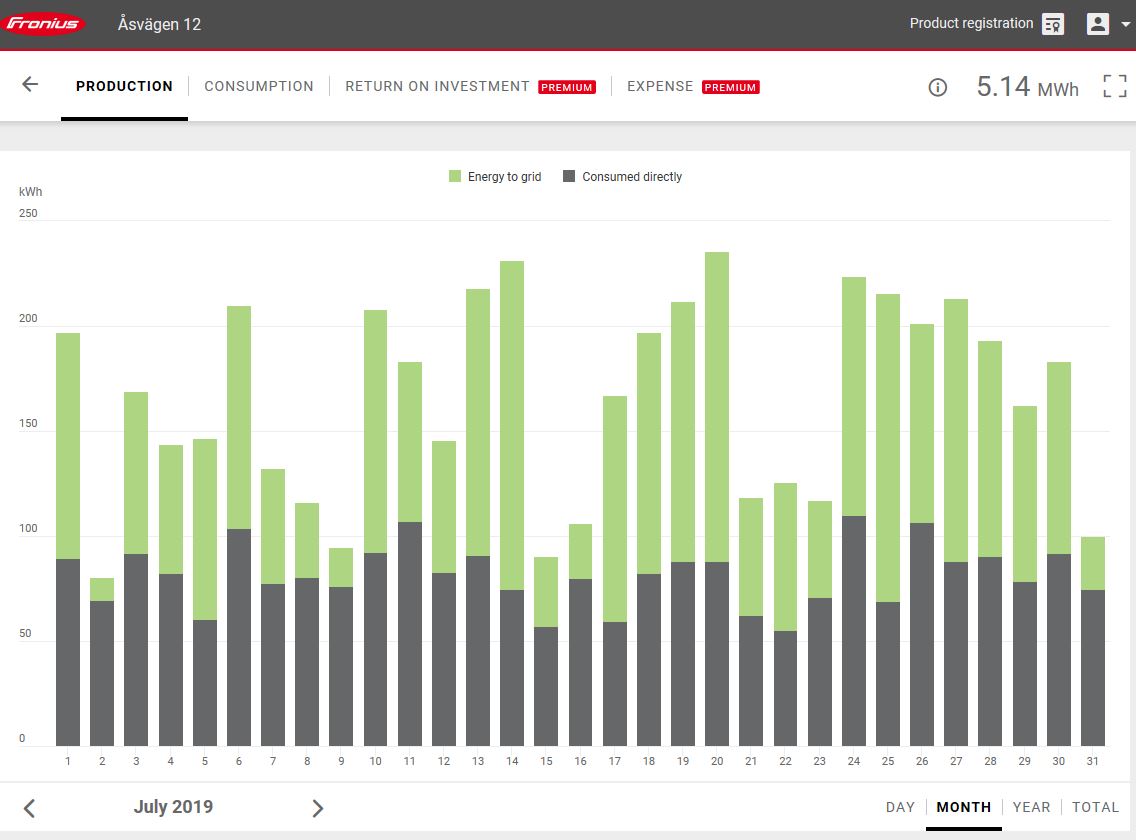Screen dimensions: 1136x840
Task: Click the Product registration link text
Action: [x=971, y=23]
